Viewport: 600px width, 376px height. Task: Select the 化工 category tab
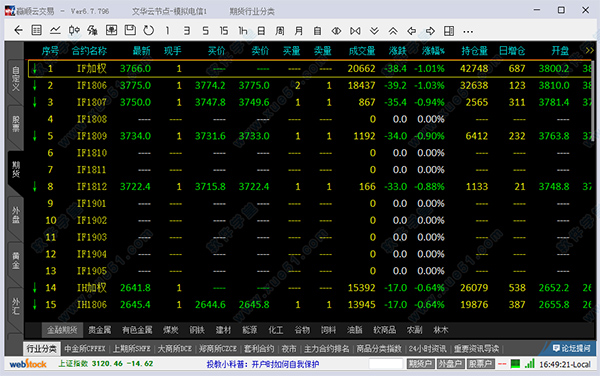pos(276,330)
